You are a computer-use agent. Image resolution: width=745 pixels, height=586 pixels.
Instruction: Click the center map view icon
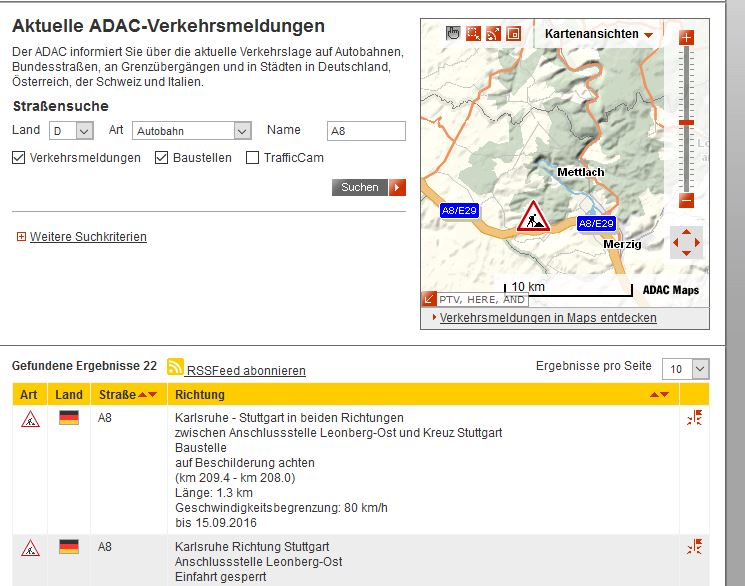(513, 33)
